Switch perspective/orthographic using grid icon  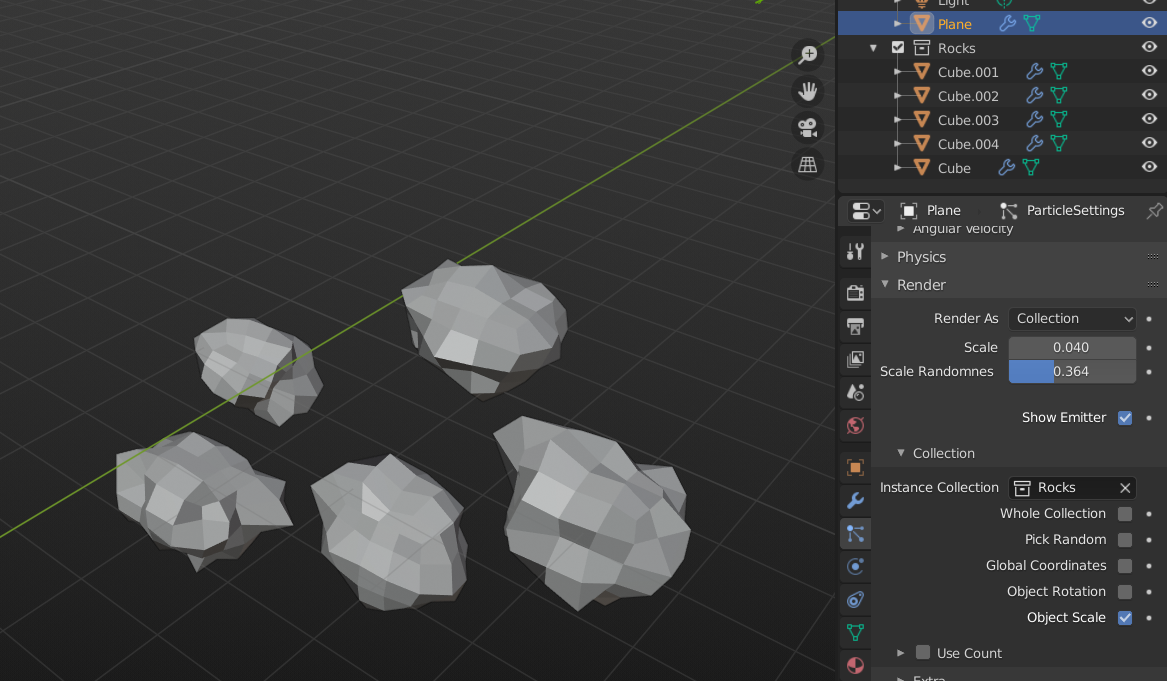(x=808, y=164)
